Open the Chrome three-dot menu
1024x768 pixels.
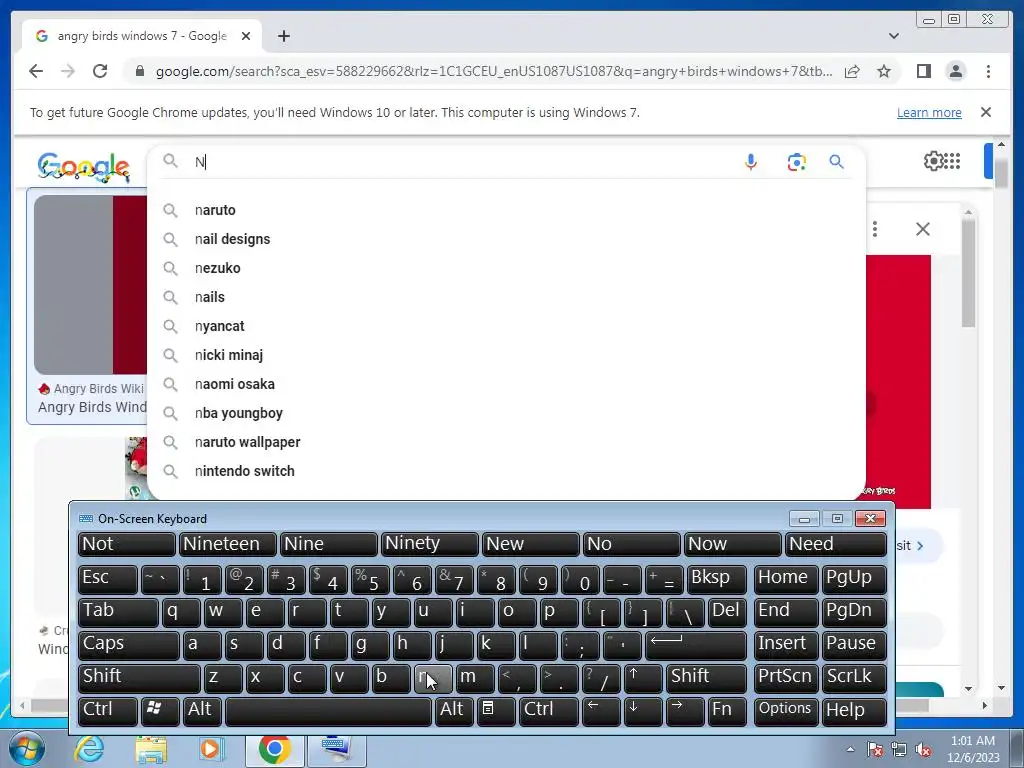988,71
